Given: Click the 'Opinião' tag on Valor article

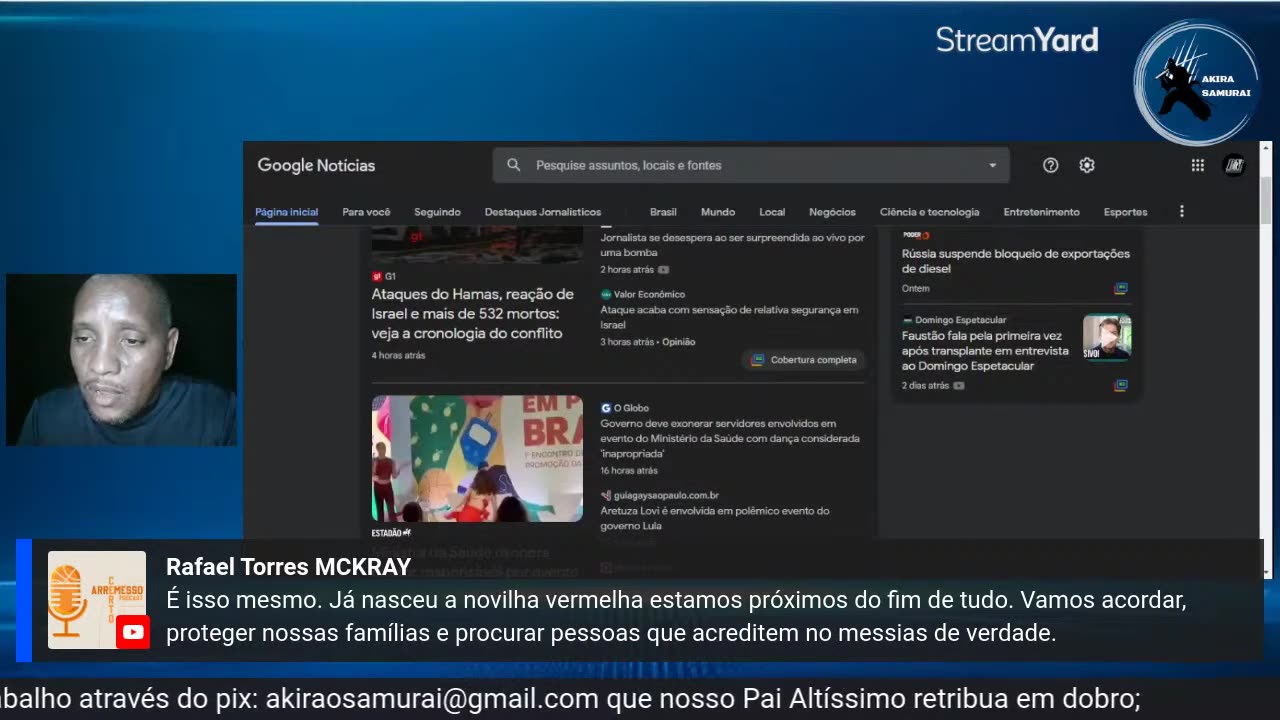Looking at the screenshot, I should click(x=678, y=342).
